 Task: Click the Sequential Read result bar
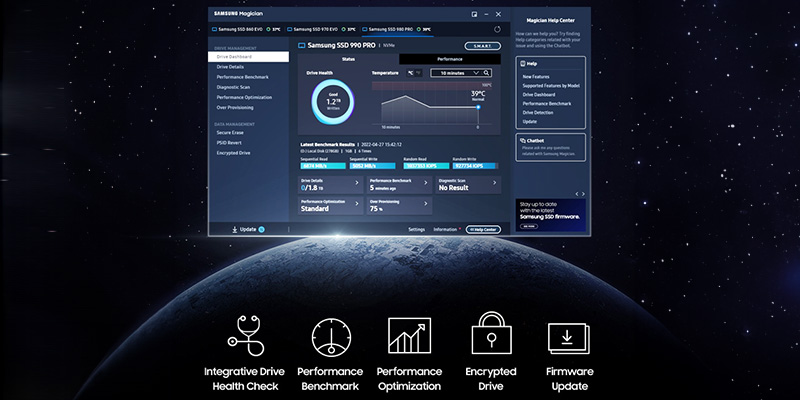[x=323, y=166]
